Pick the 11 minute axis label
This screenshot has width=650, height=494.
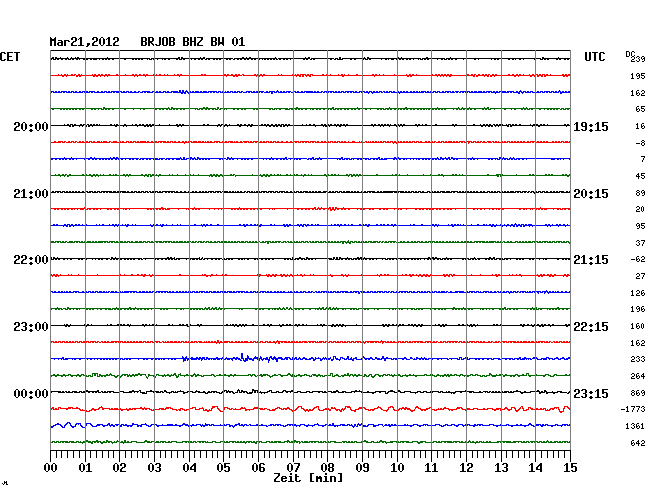[x=431, y=468]
